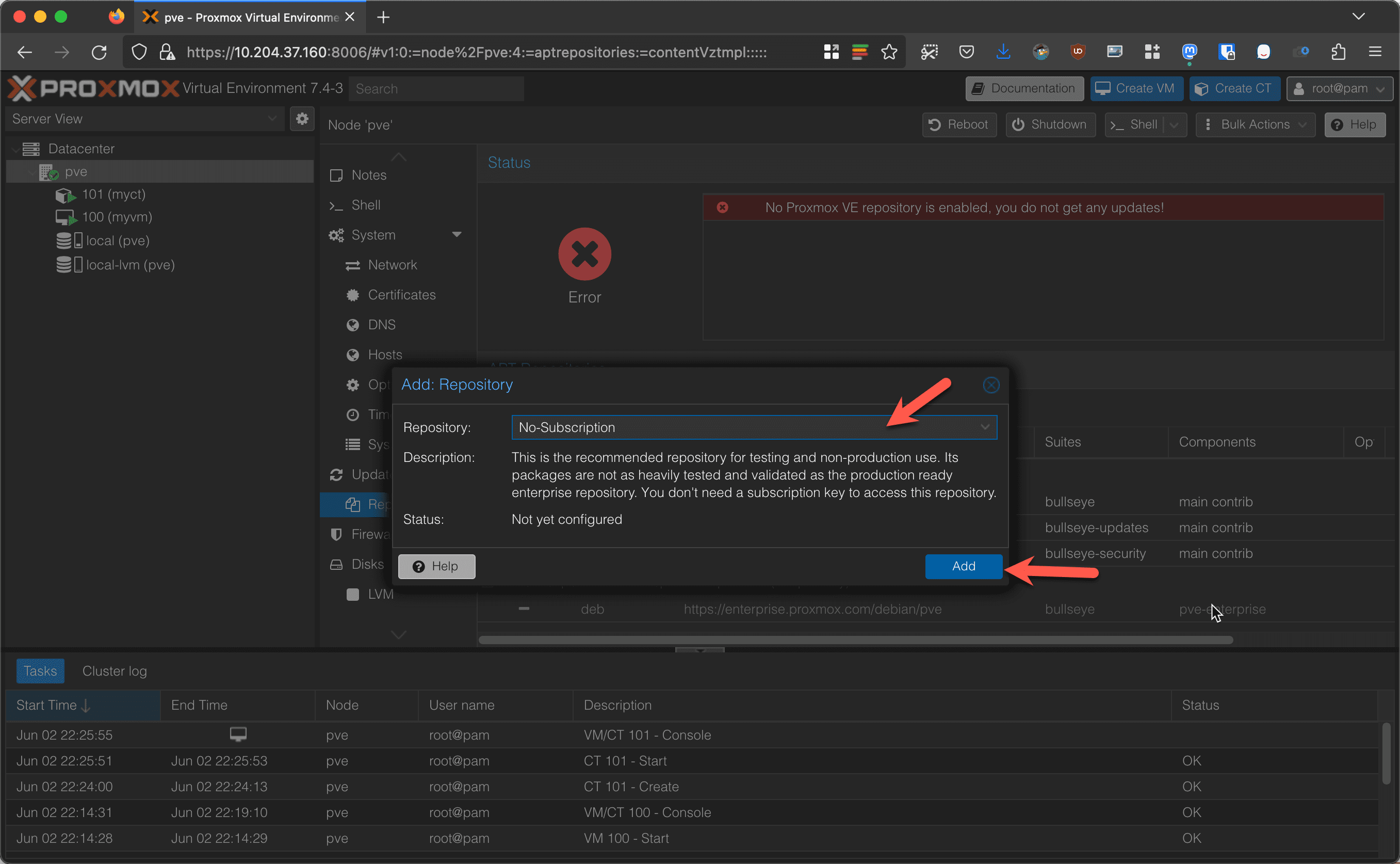
Task: Open the Bulk Actions dropdown
Action: 1255,124
